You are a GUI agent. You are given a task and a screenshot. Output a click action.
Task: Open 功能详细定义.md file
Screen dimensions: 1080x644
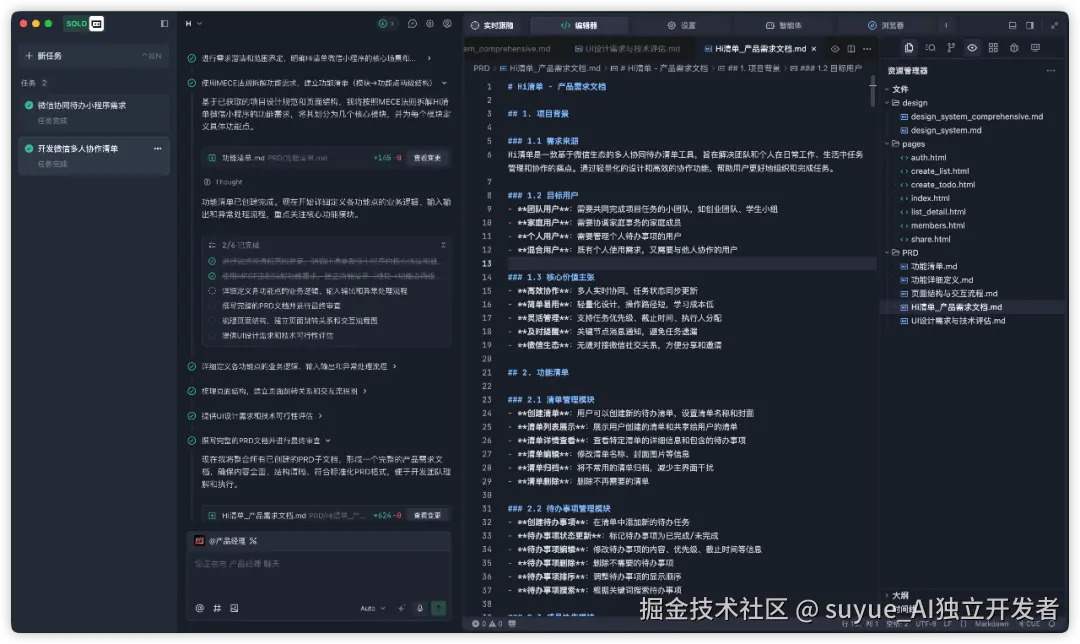(937, 280)
